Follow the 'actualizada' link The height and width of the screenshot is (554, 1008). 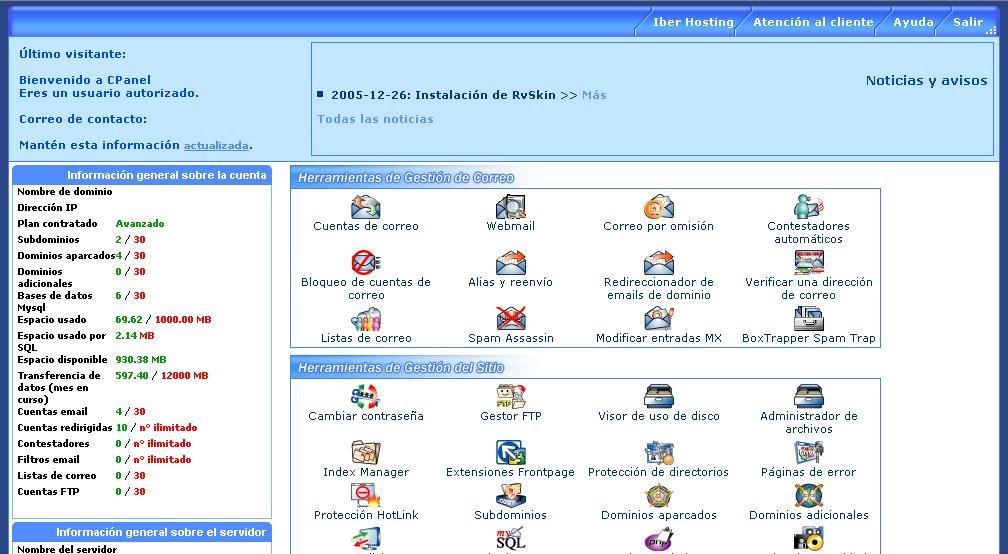(216, 145)
